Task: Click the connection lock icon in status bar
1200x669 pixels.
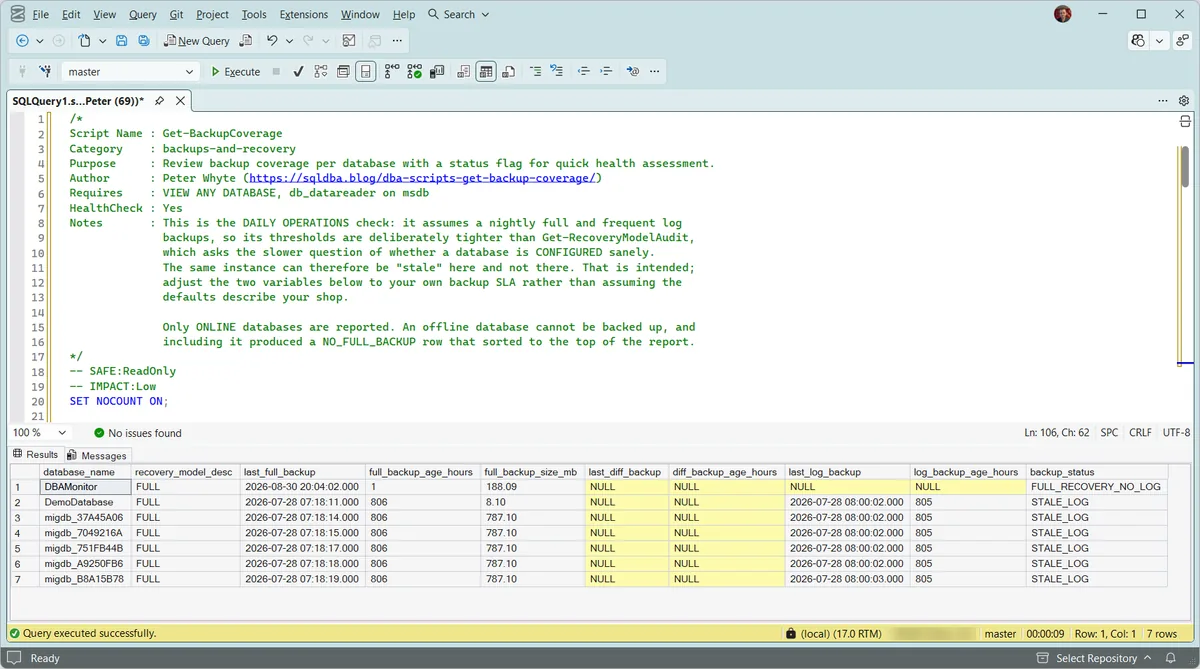Action: tap(791, 634)
